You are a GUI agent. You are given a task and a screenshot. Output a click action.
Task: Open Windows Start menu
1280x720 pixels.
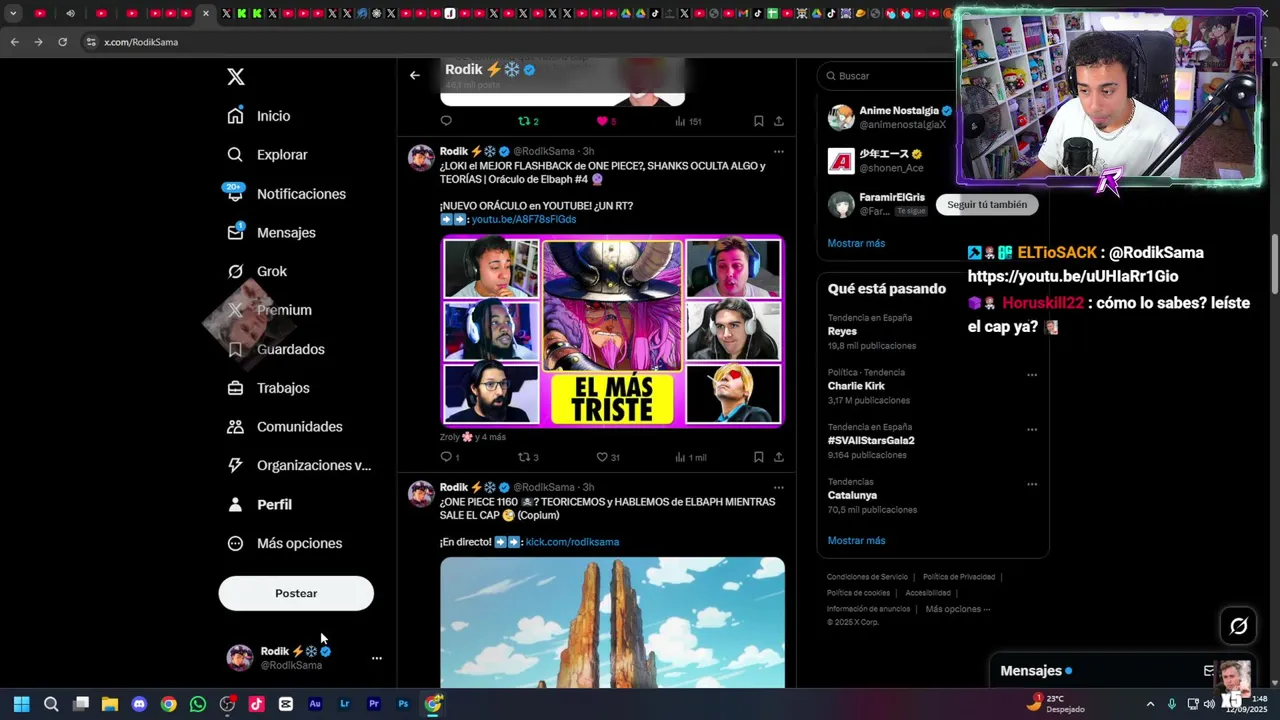pos(21,704)
